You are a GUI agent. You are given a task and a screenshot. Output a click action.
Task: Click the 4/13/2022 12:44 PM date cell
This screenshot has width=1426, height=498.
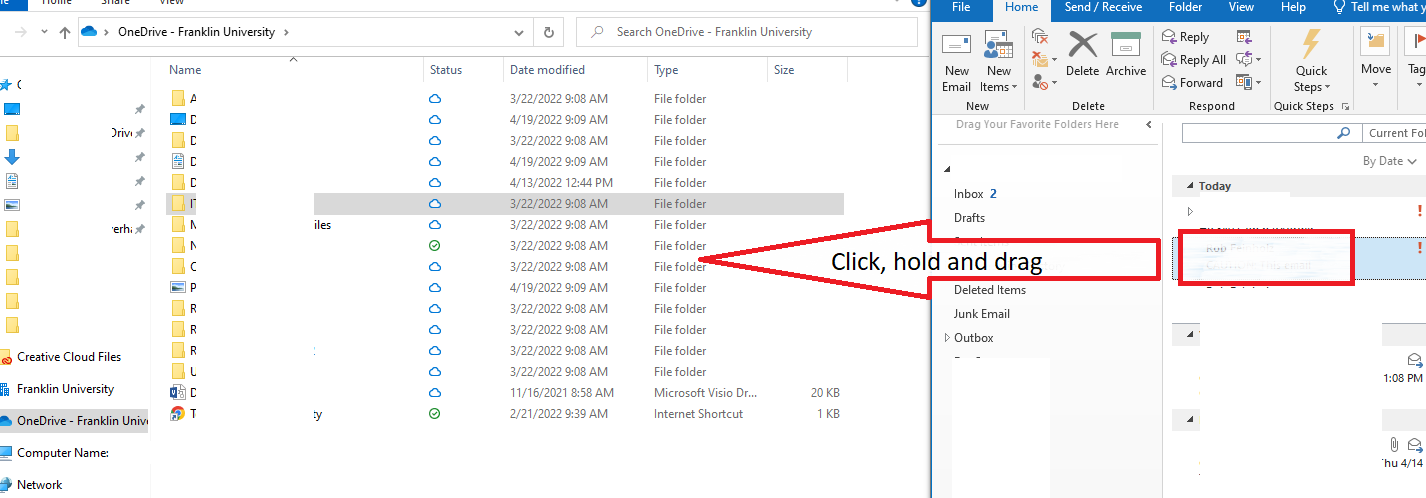point(561,183)
